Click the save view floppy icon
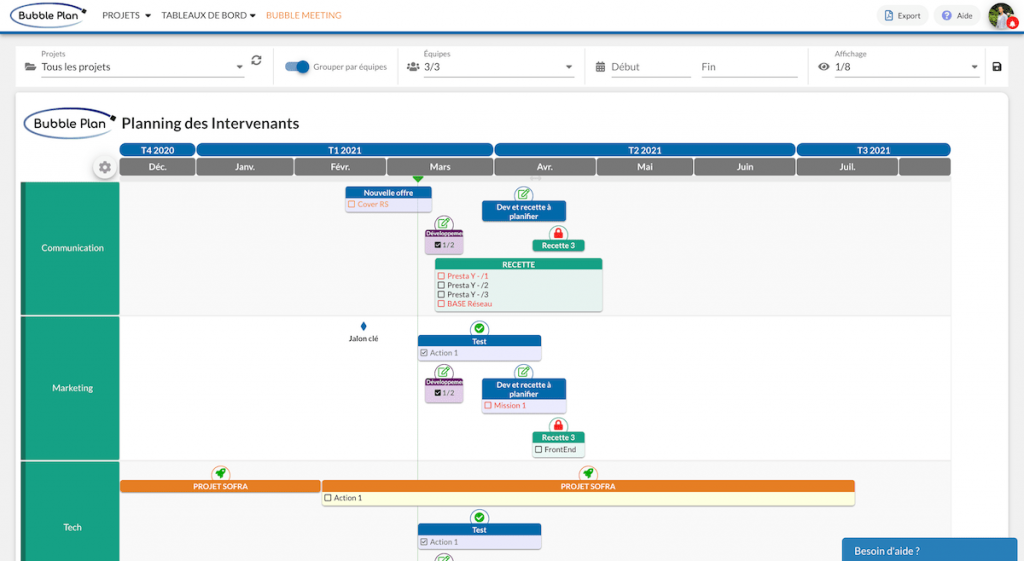1024x561 pixels. (997, 67)
